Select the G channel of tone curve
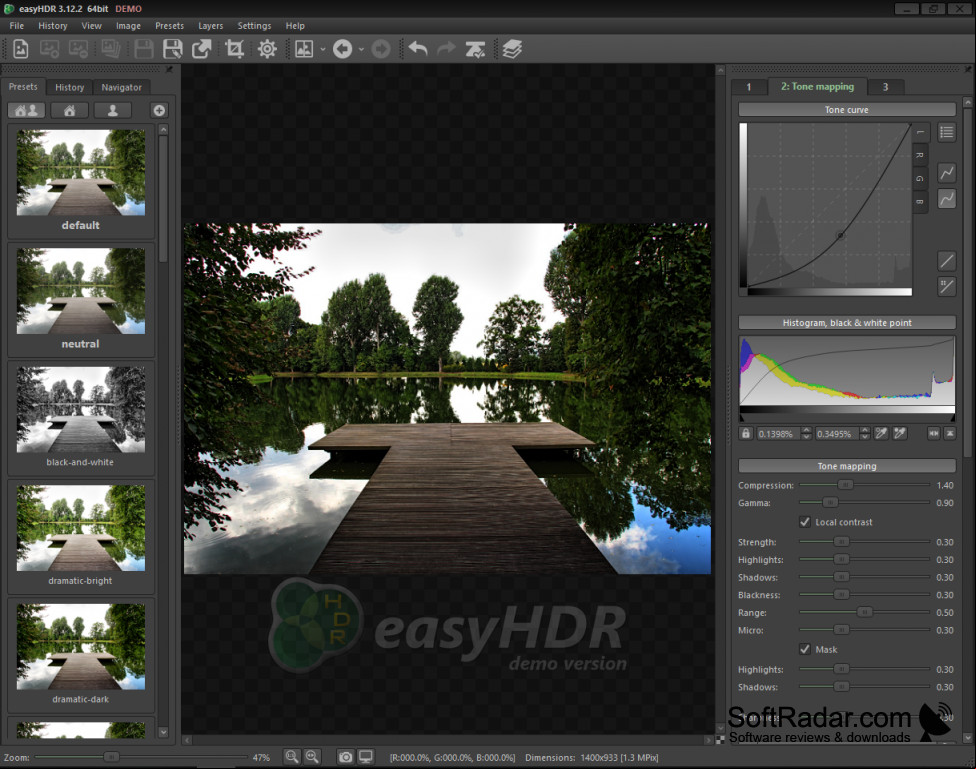The height and width of the screenshot is (769, 976). point(920,179)
